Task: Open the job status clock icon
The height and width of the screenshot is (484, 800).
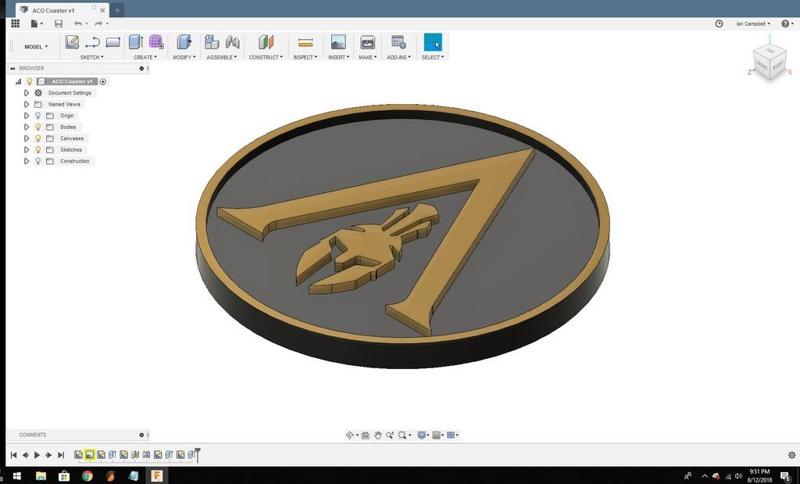Action: (x=719, y=23)
